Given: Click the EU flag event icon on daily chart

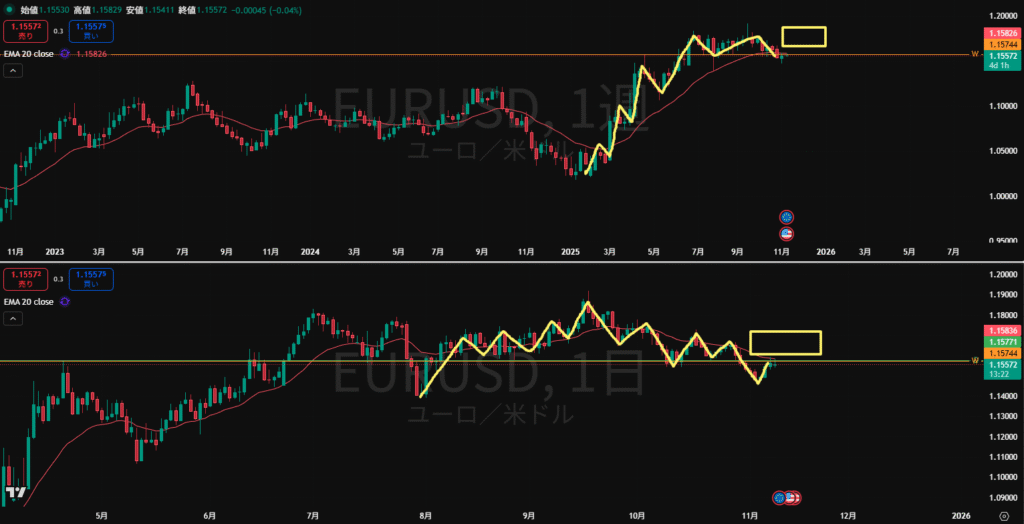Looking at the screenshot, I should (779, 497).
